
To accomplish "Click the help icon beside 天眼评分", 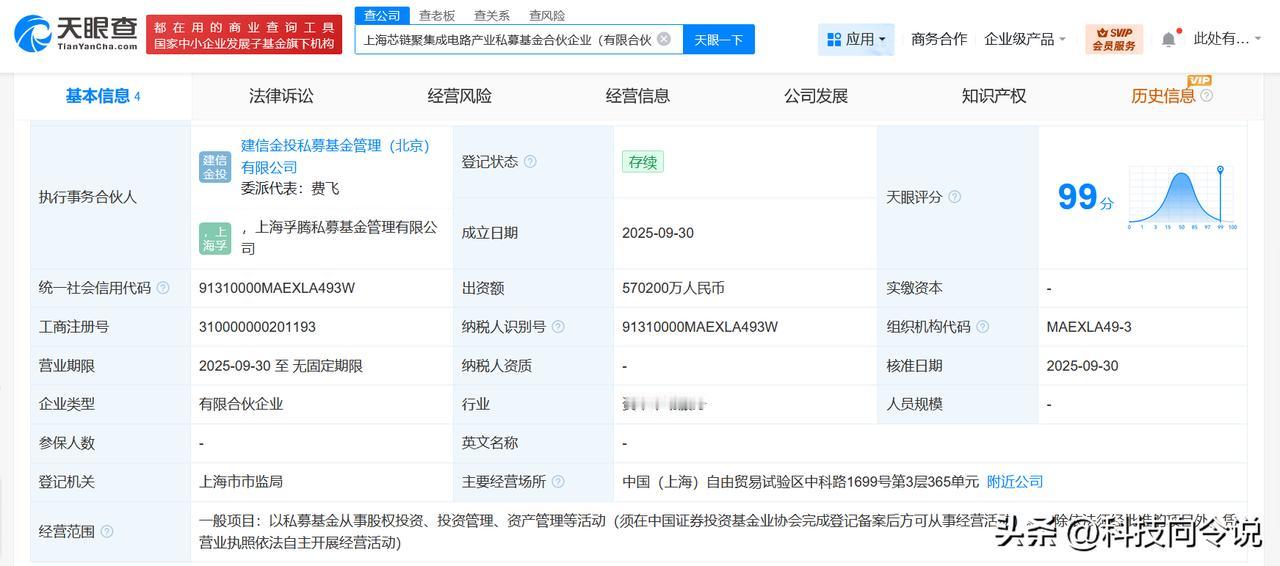I will click(954, 197).
